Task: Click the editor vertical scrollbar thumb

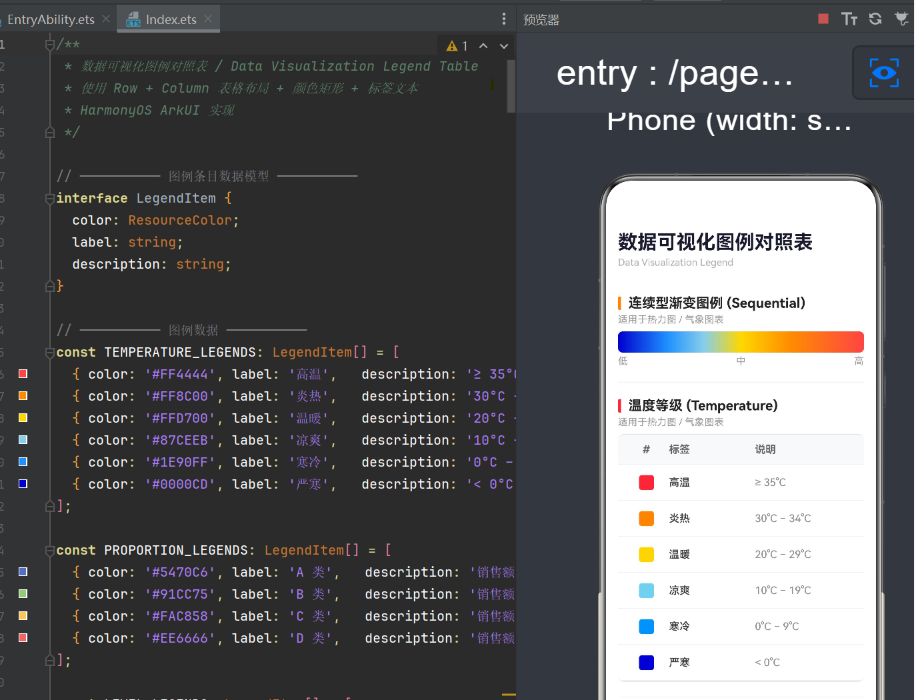Action: 511,85
